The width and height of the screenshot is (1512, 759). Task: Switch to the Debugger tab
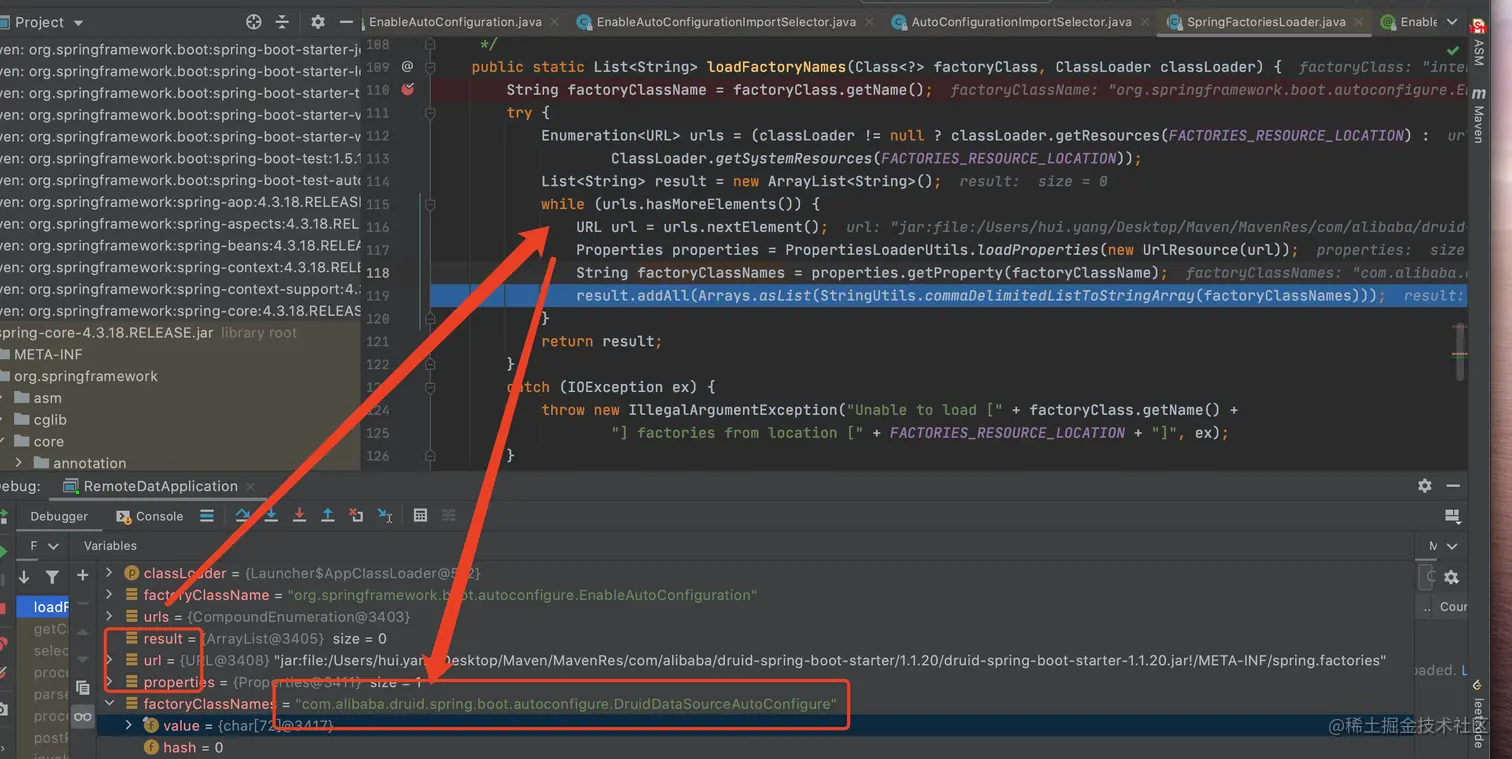click(59, 516)
